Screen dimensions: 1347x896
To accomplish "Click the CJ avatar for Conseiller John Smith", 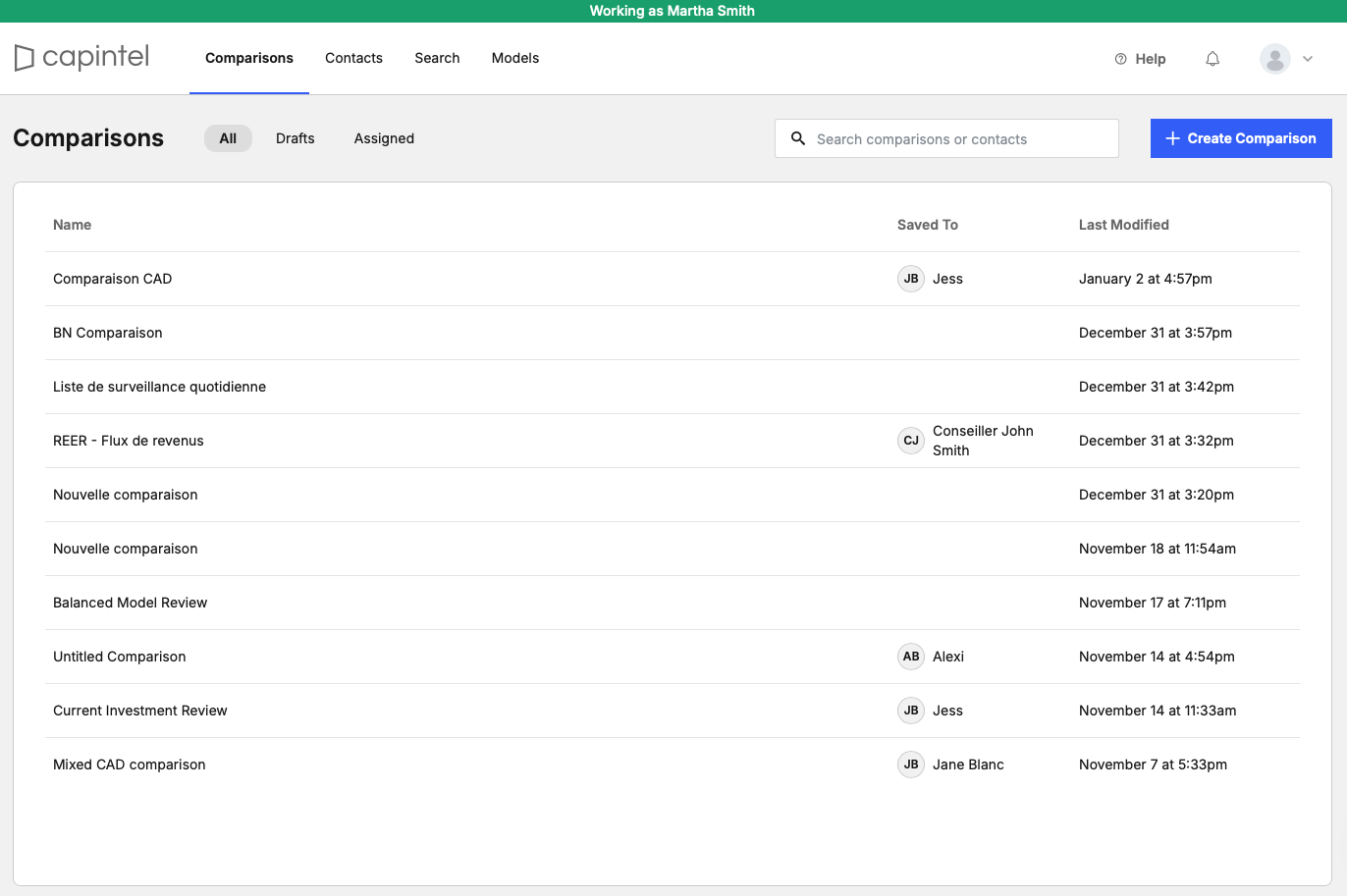I will [x=911, y=441].
